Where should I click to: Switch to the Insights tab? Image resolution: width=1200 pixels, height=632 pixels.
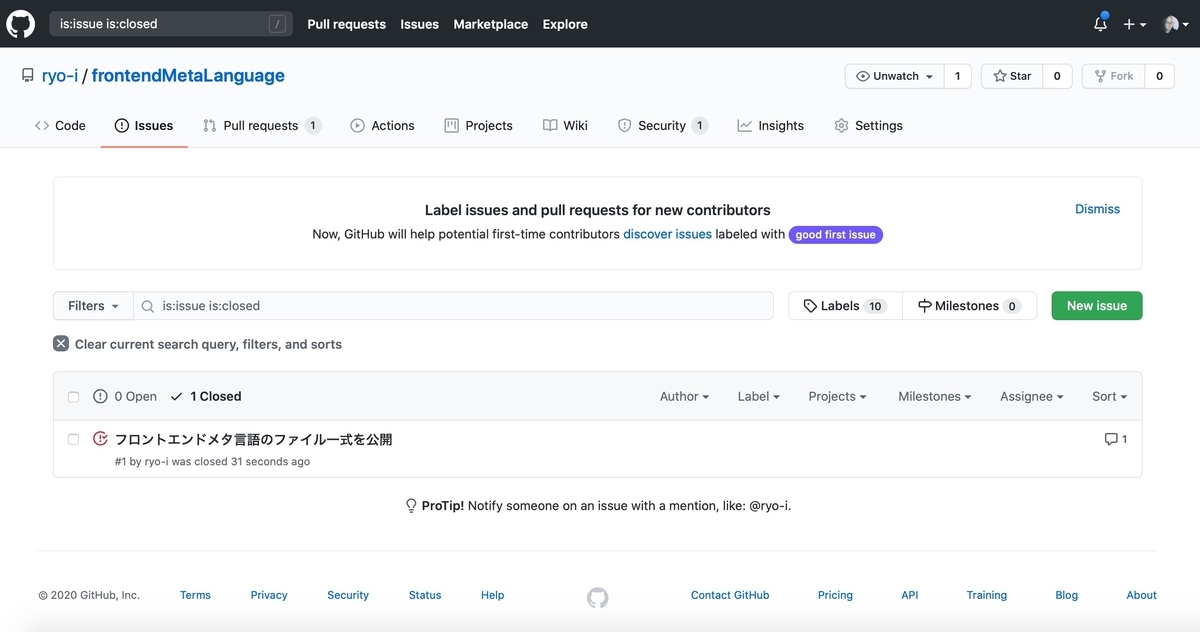click(x=770, y=126)
